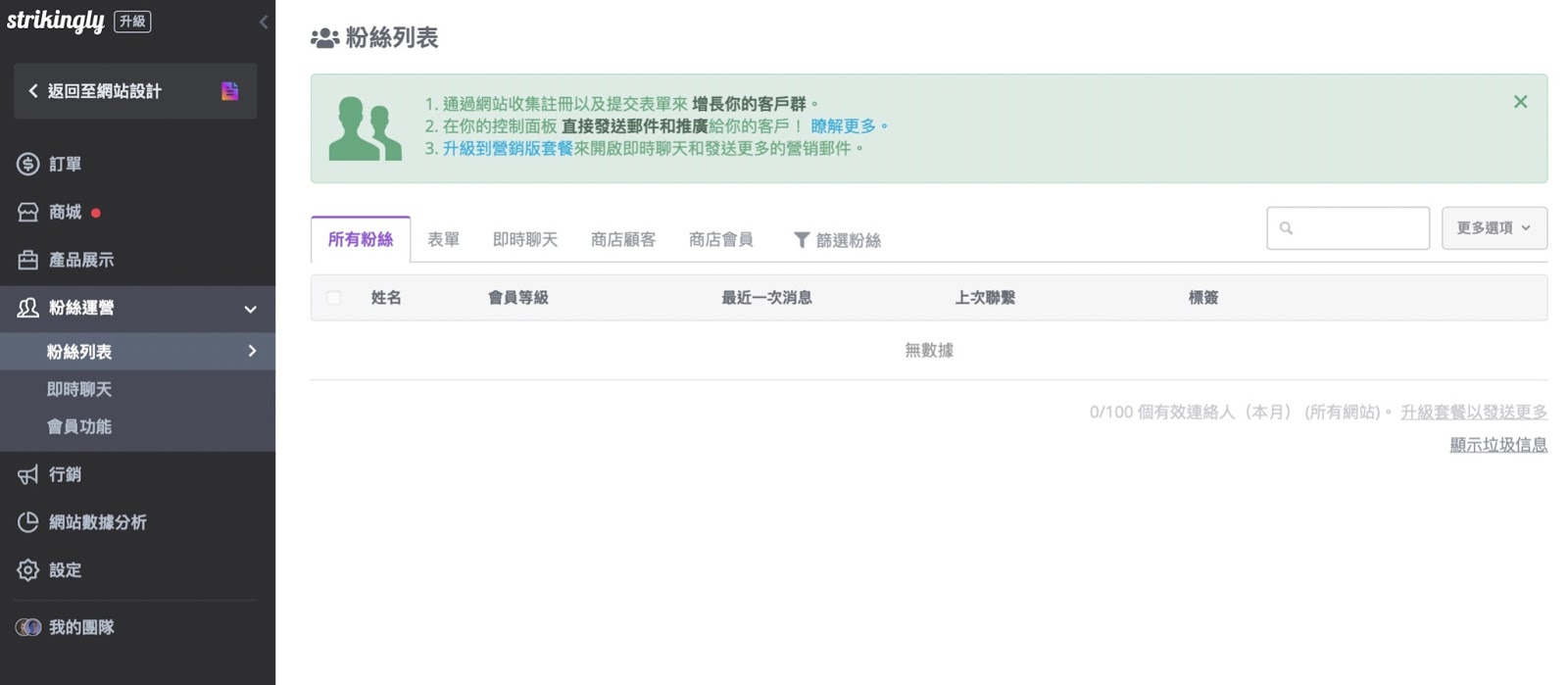
Task: Click the 顯示垃圾信息 link
Action: 1497,445
